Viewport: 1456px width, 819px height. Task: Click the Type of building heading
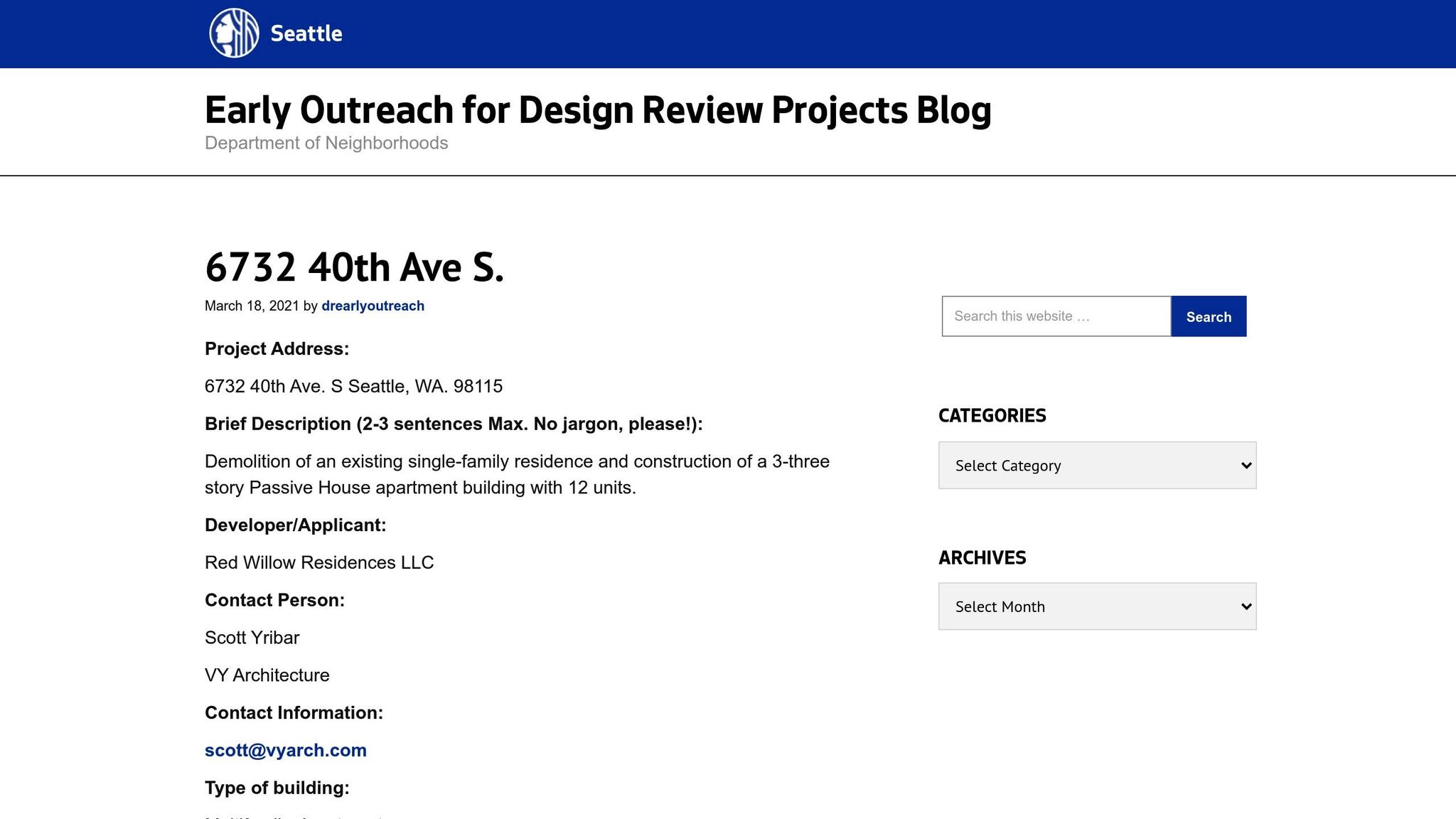pyautogui.click(x=277, y=788)
